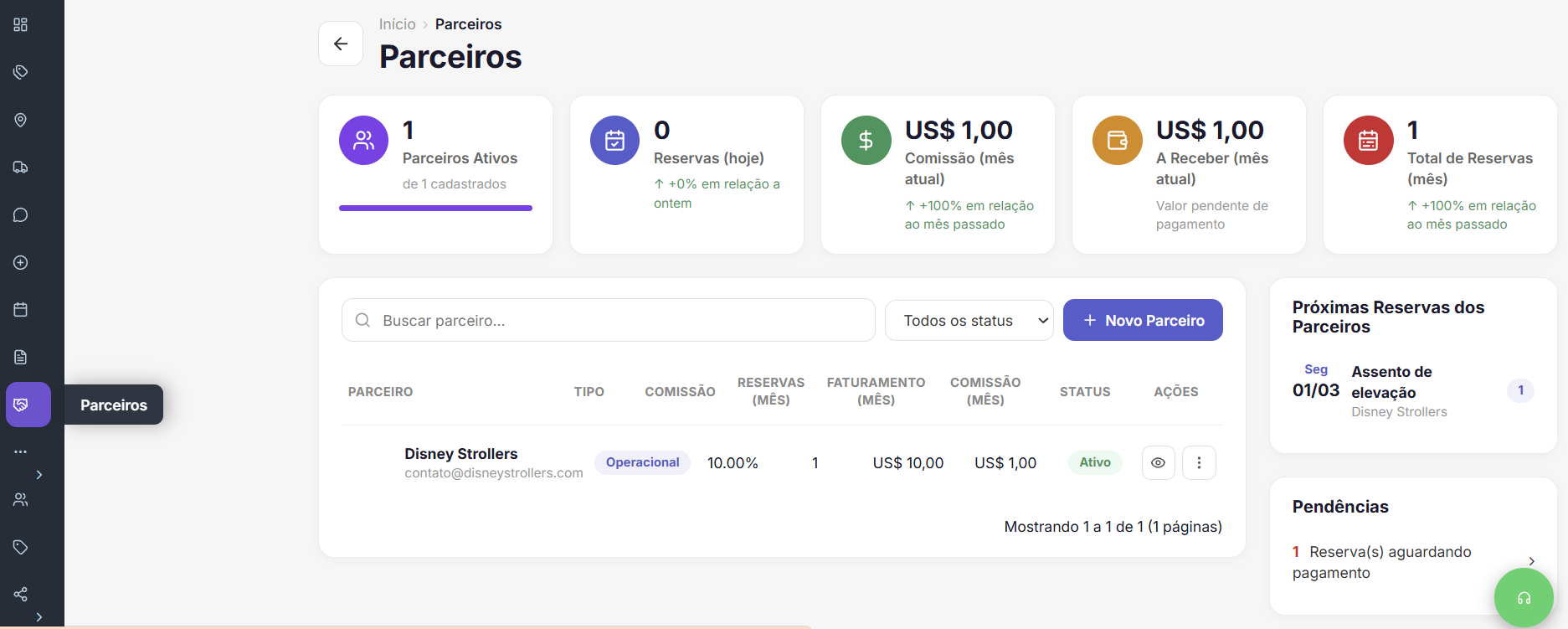The image size is (1568, 629).
Task: View Disney Strollers details with eye icon
Action: click(x=1159, y=462)
